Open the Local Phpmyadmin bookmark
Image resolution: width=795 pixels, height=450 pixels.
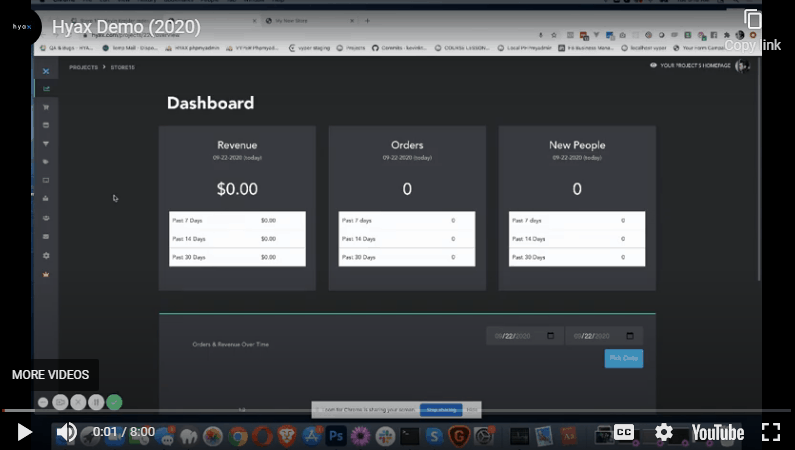(524, 48)
